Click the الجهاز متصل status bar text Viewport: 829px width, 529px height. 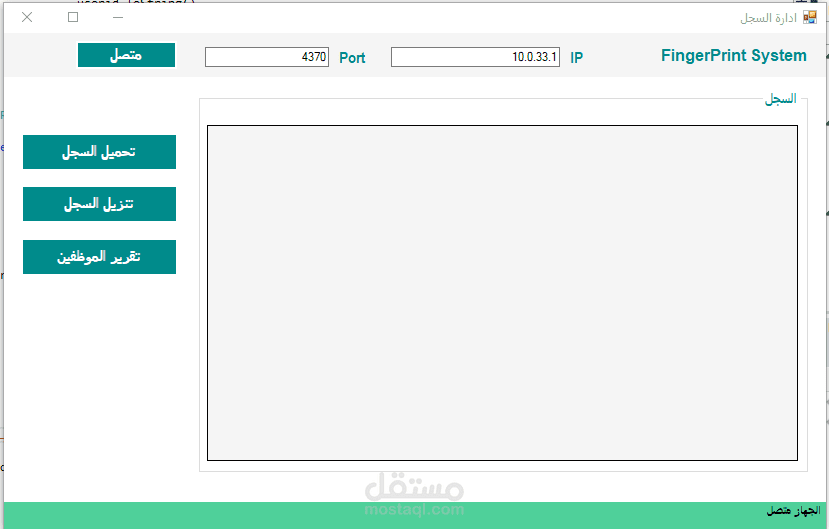pyautogui.click(x=794, y=511)
